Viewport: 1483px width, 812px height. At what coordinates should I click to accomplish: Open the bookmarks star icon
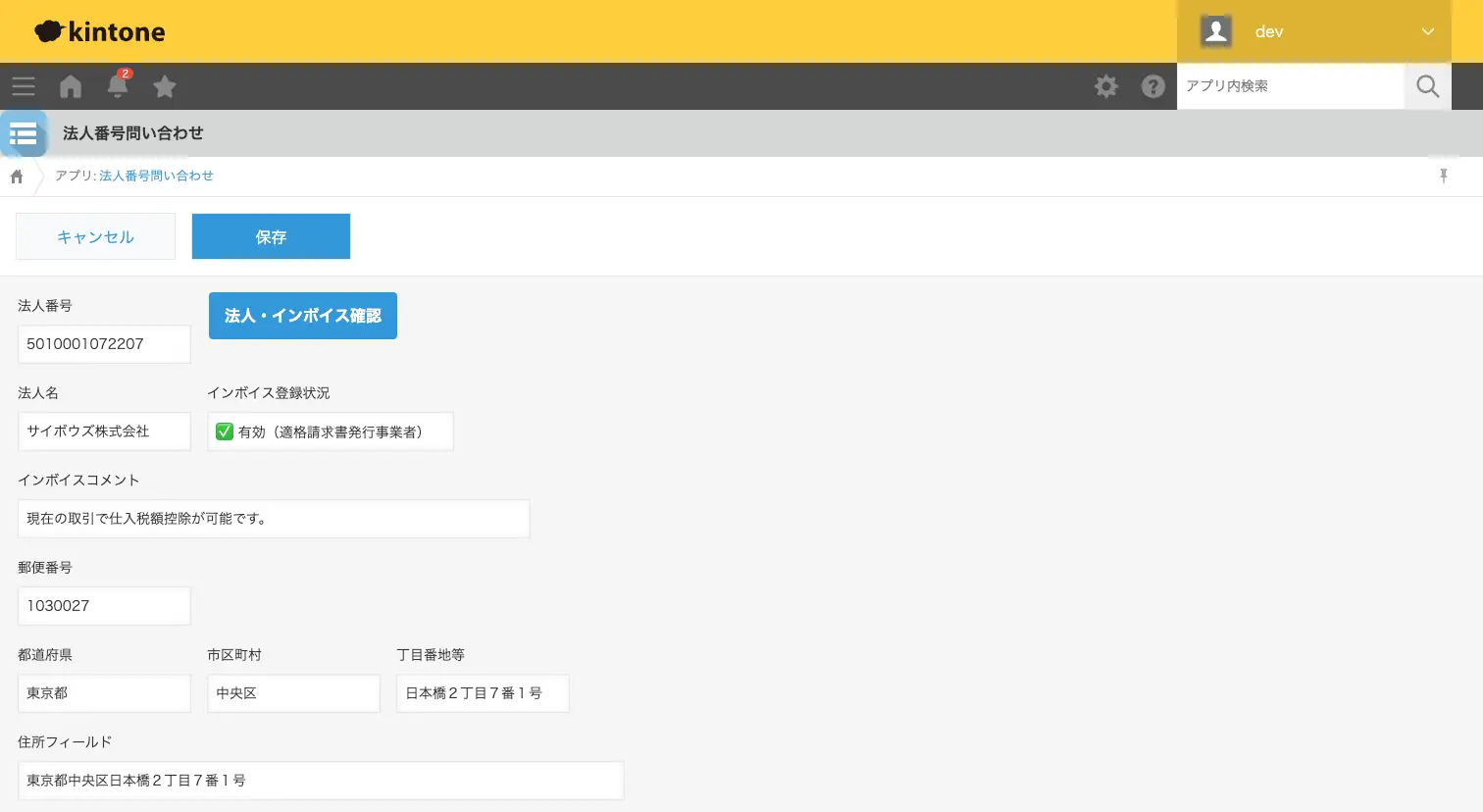point(165,86)
